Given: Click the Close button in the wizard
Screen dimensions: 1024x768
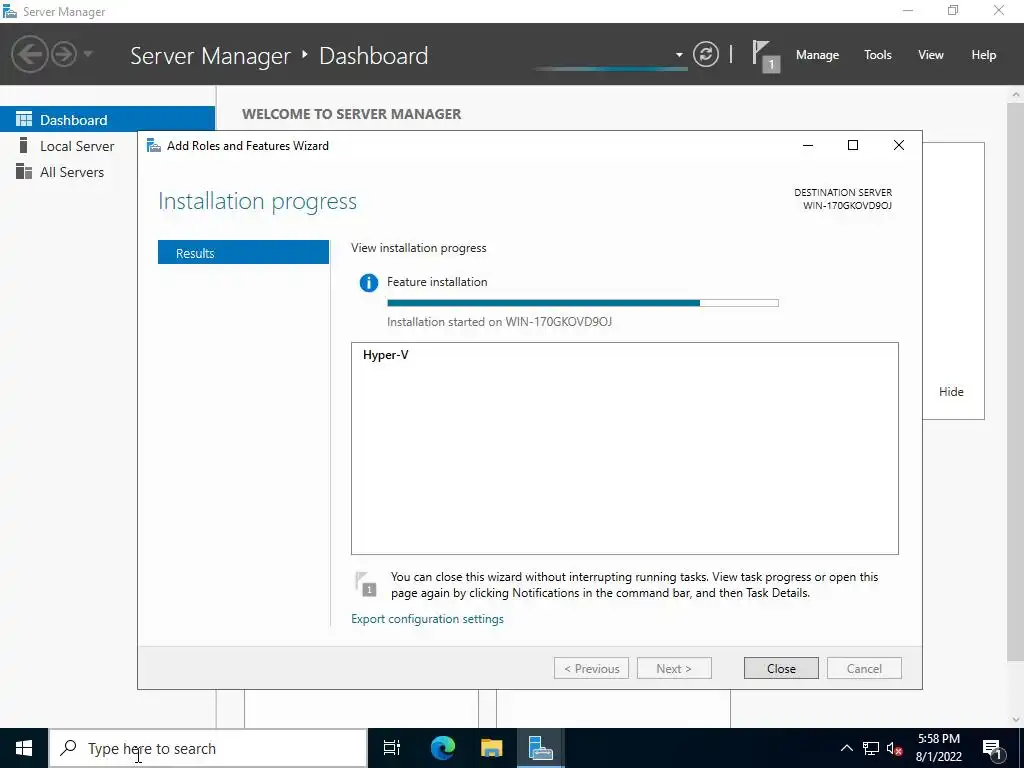Looking at the screenshot, I should coord(781,668).
